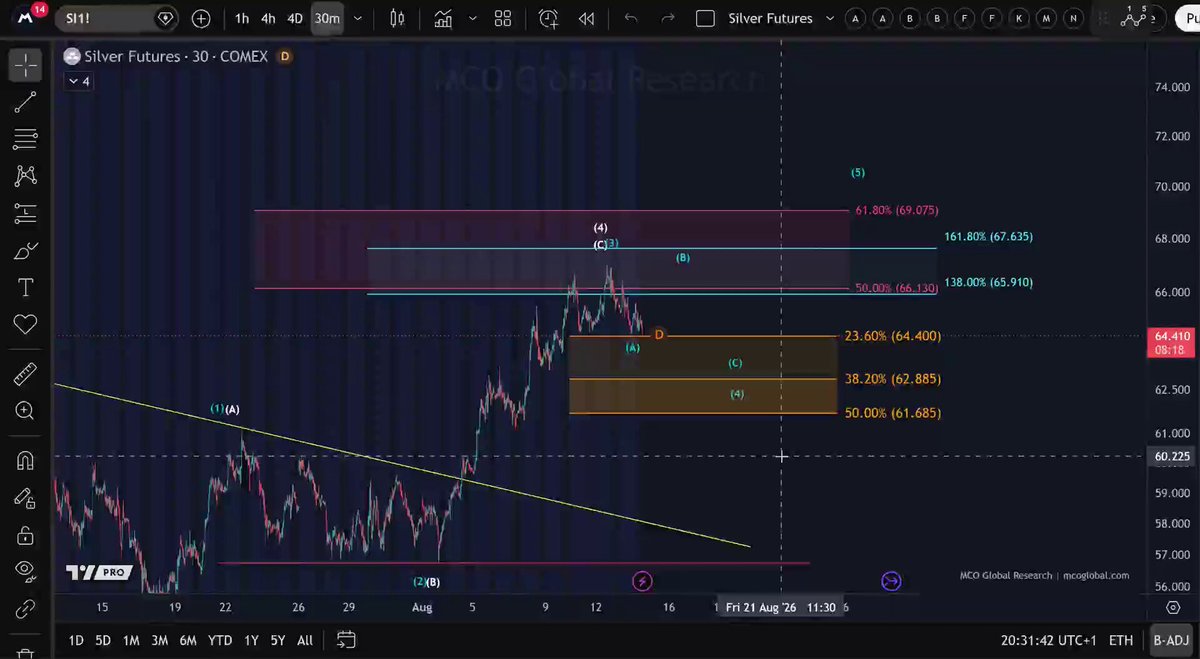
Task: Switch to the 4D timeframe
Action: (295, 18)
